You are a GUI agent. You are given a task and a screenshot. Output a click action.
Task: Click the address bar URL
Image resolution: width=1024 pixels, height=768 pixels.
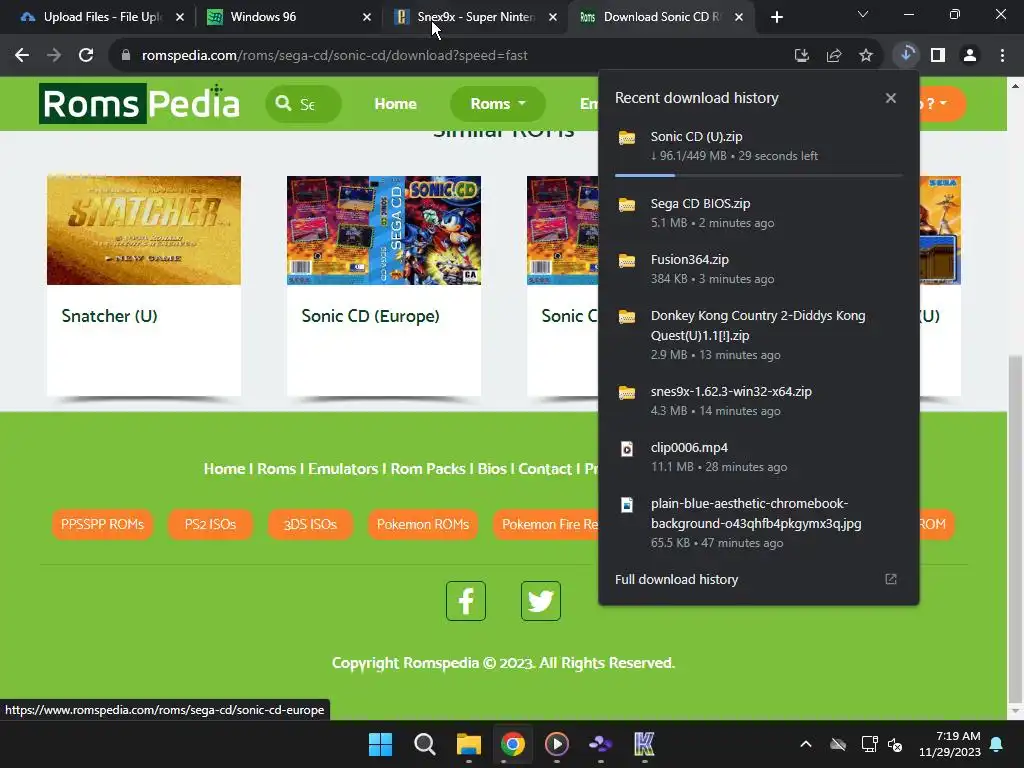point(334,56)
